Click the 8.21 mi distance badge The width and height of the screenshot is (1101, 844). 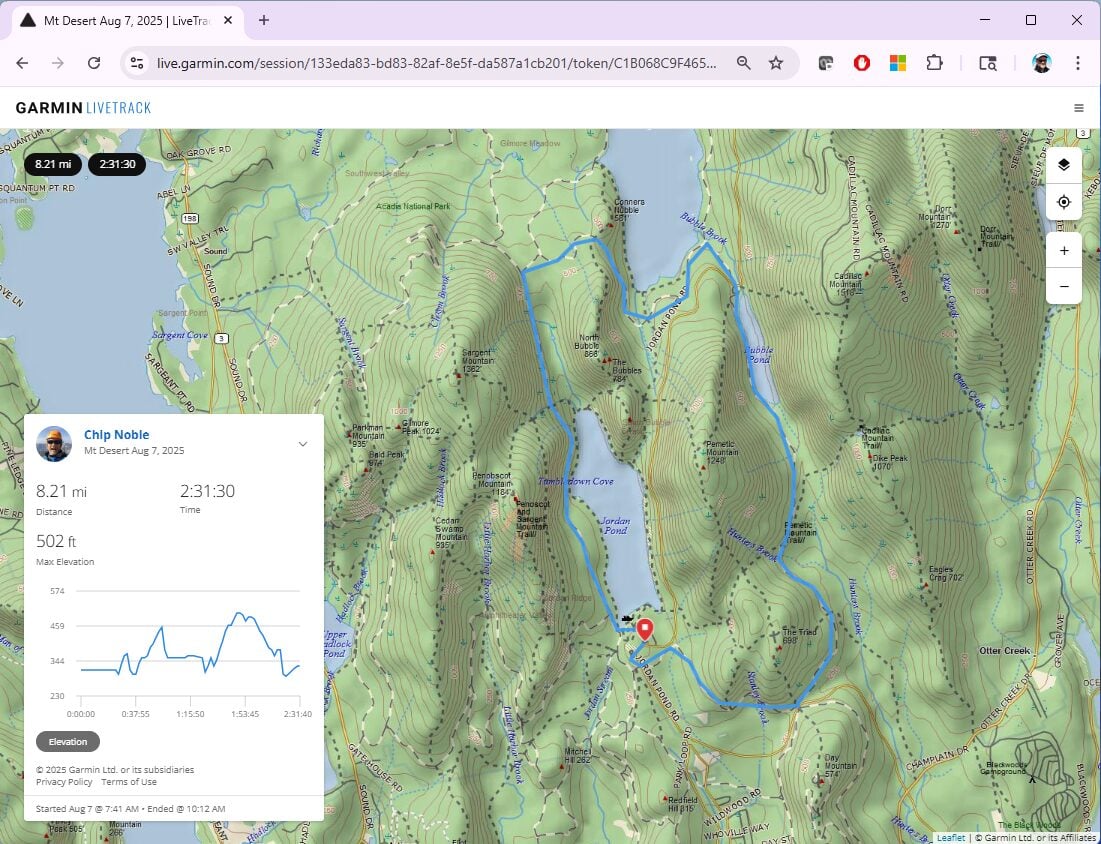[x=53, y=164]
